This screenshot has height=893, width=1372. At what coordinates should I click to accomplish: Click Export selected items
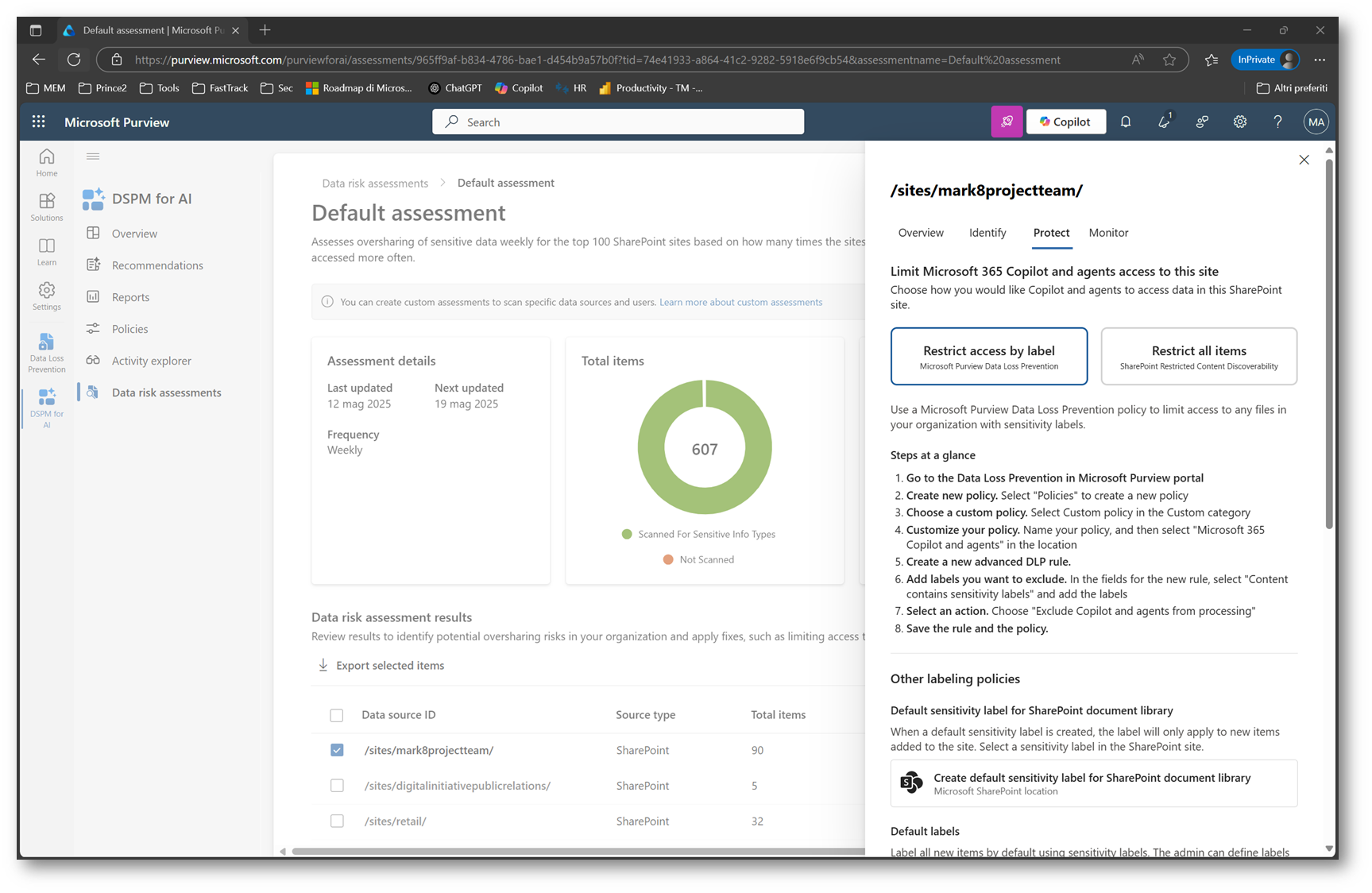coord(381,666)
